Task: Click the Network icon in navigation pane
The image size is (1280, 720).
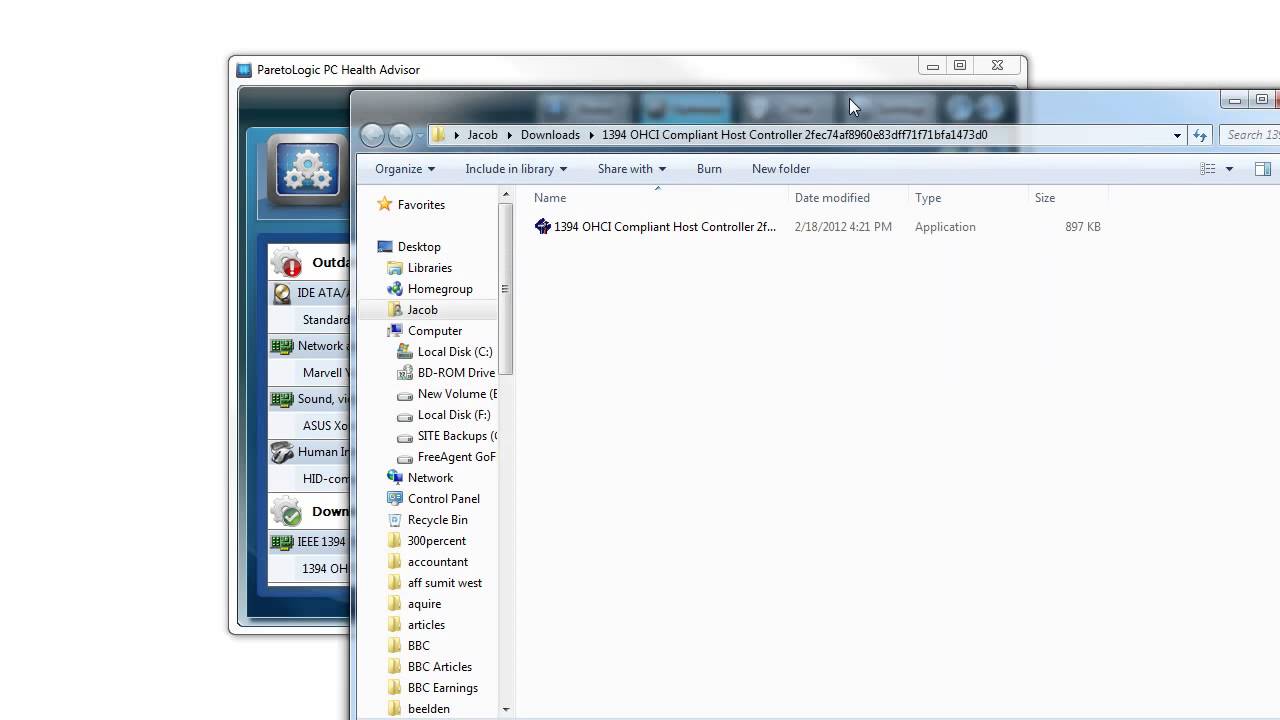Action: (395, 478)
